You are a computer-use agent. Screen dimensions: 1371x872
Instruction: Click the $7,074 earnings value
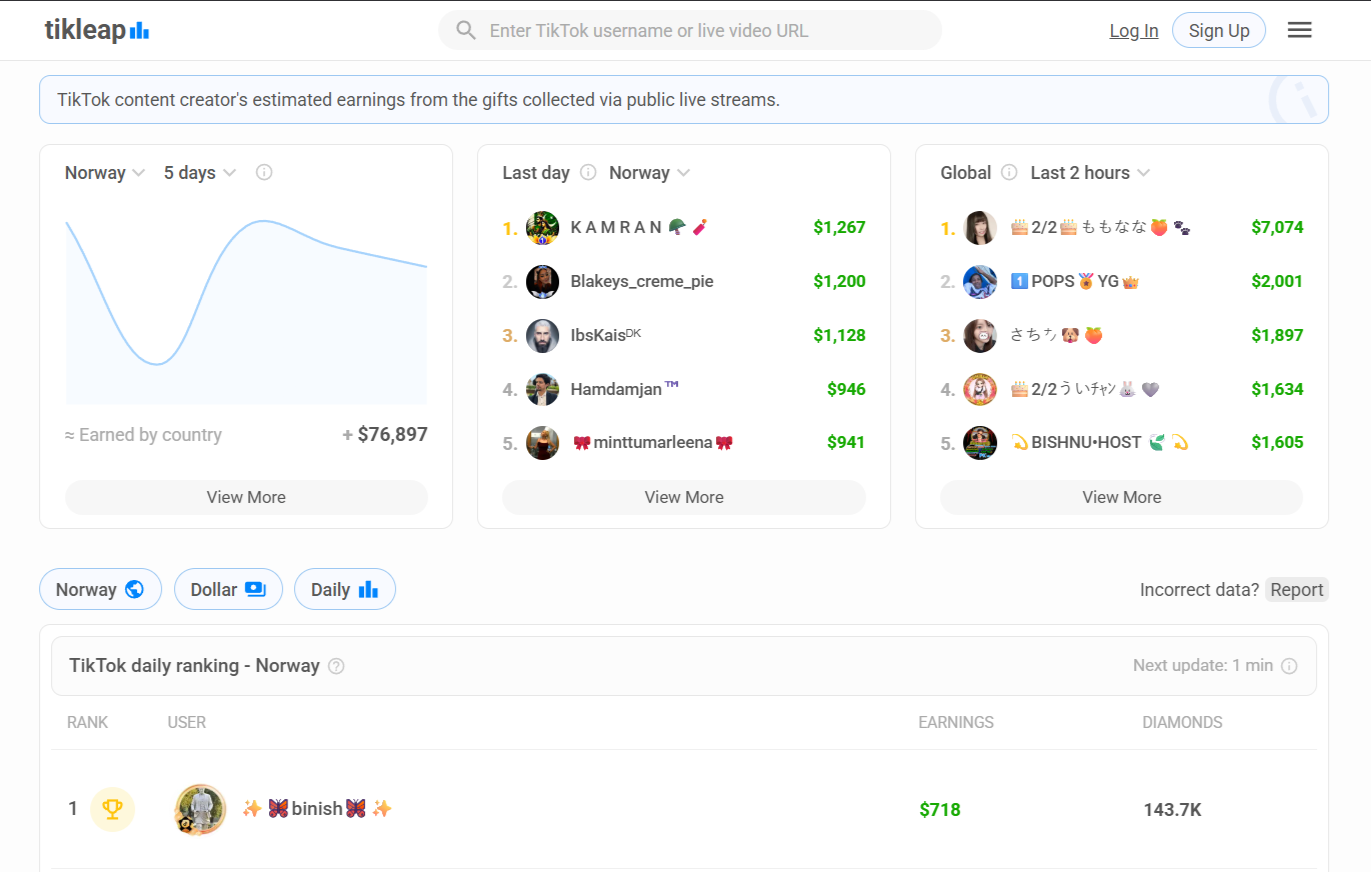1277,227
